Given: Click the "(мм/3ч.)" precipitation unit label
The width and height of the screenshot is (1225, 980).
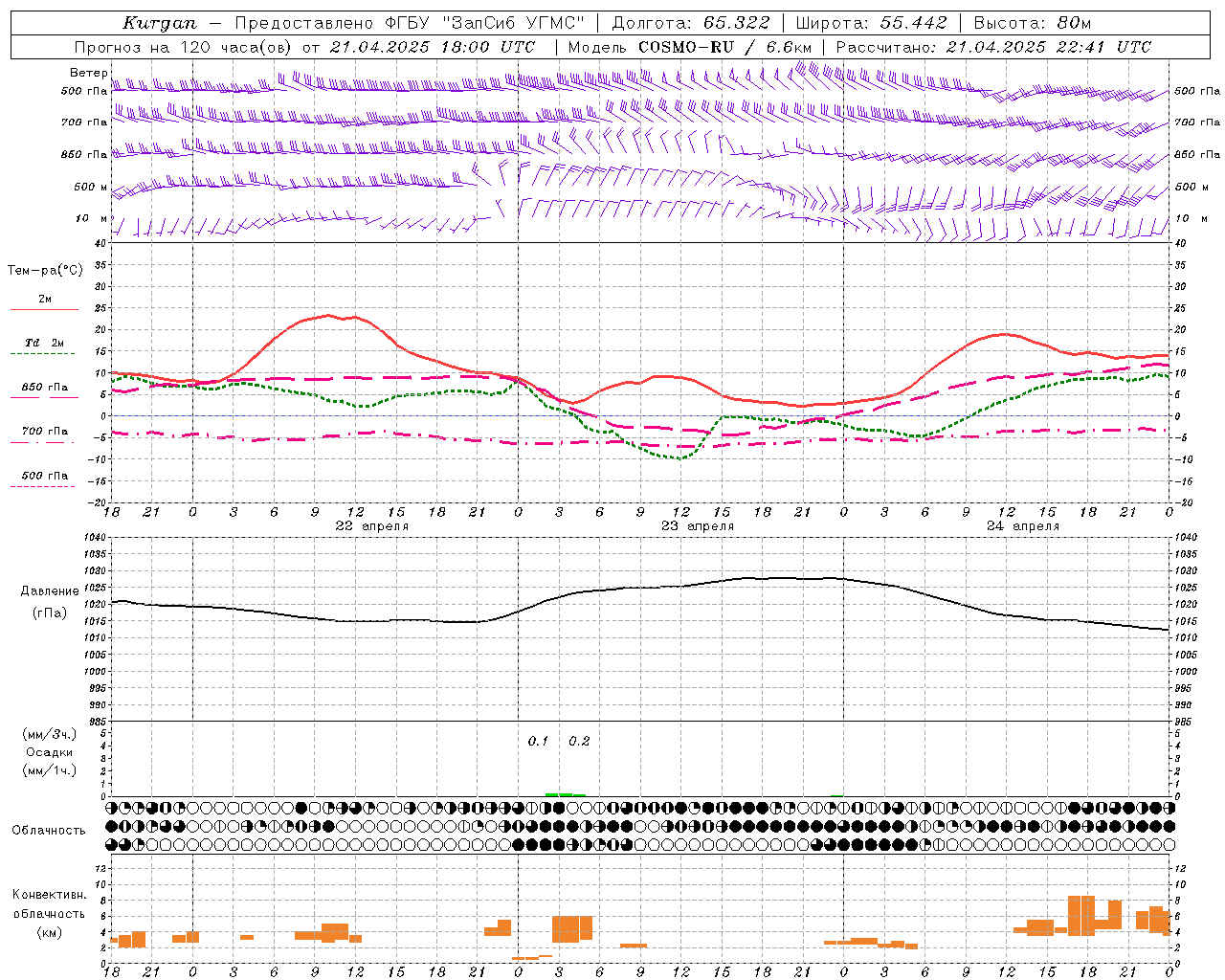Looking at the screenshot, I should 50,735.
